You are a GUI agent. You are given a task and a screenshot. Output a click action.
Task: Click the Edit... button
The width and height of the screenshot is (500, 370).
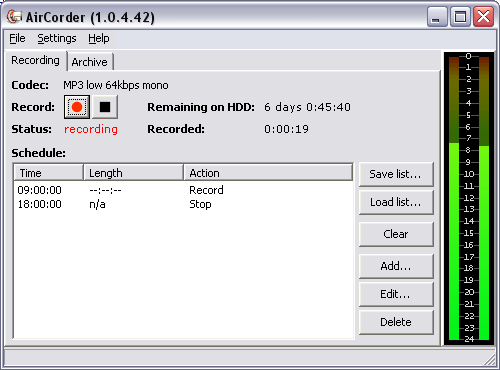point(396,294)
